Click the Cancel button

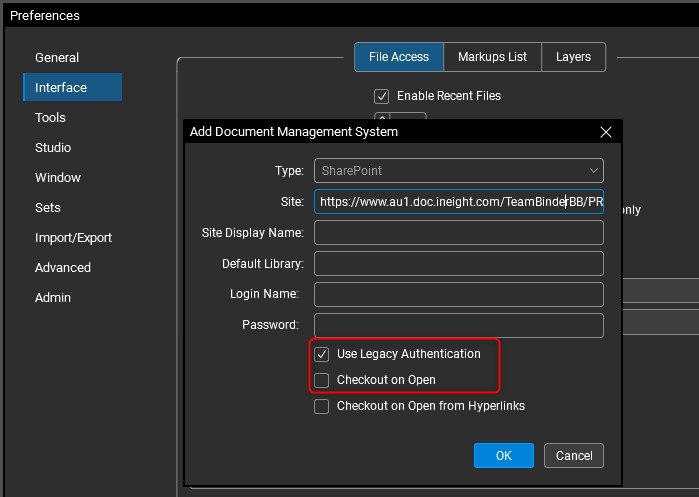coord(574,456)
